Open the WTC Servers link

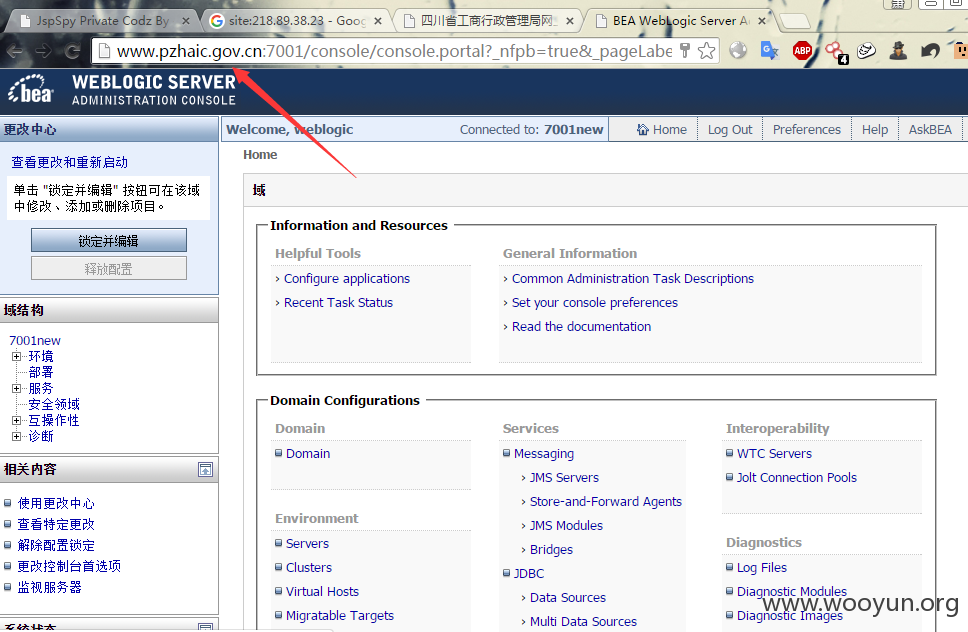click(x=774, y=454)
